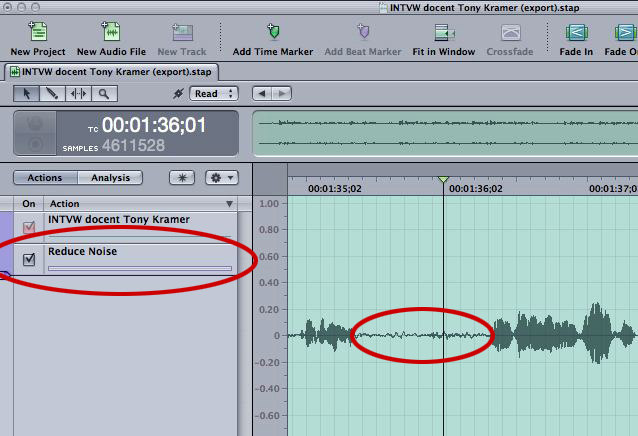638x436 pixels.
Task: Choose the audio stretching tool
Action: (x=77, y=94)
